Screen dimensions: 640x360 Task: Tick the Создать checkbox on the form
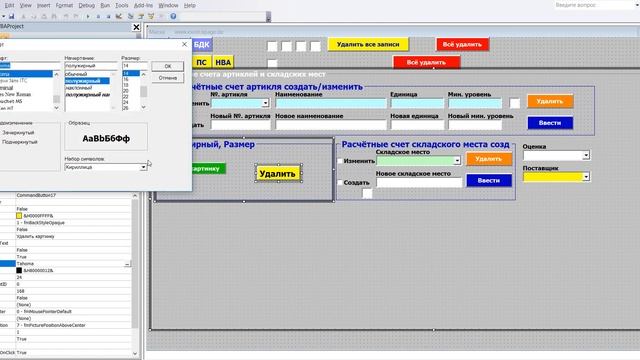pyautogui.click(x=340, y=182)
